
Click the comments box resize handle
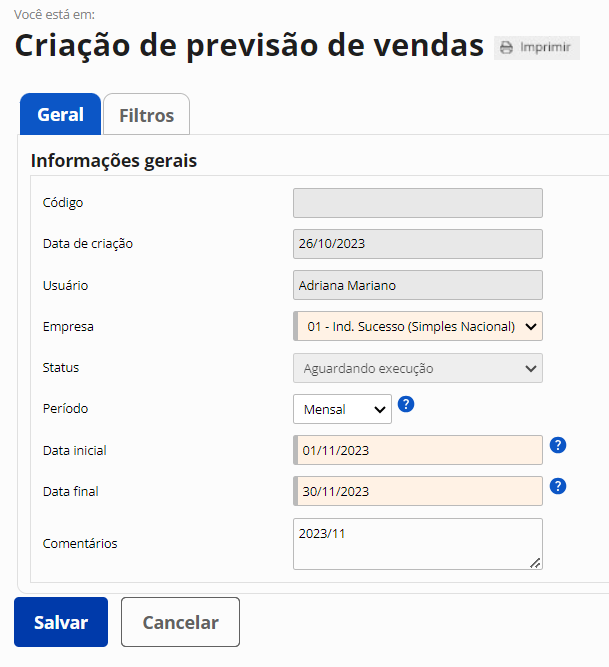pyautogui.click(x=535, y=563)
